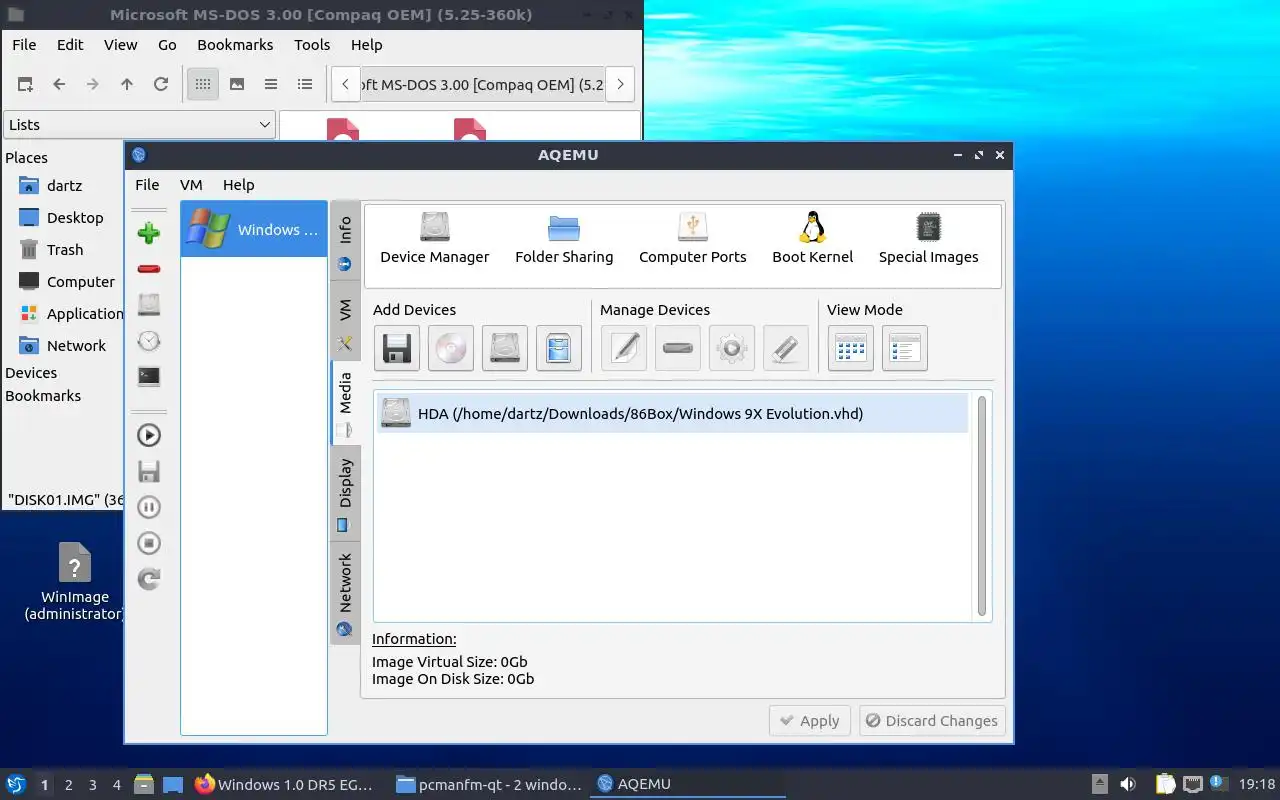Open the AQEMU VM menu
The height and width of the screenshot is (800, 1280).
pos(191,185)
